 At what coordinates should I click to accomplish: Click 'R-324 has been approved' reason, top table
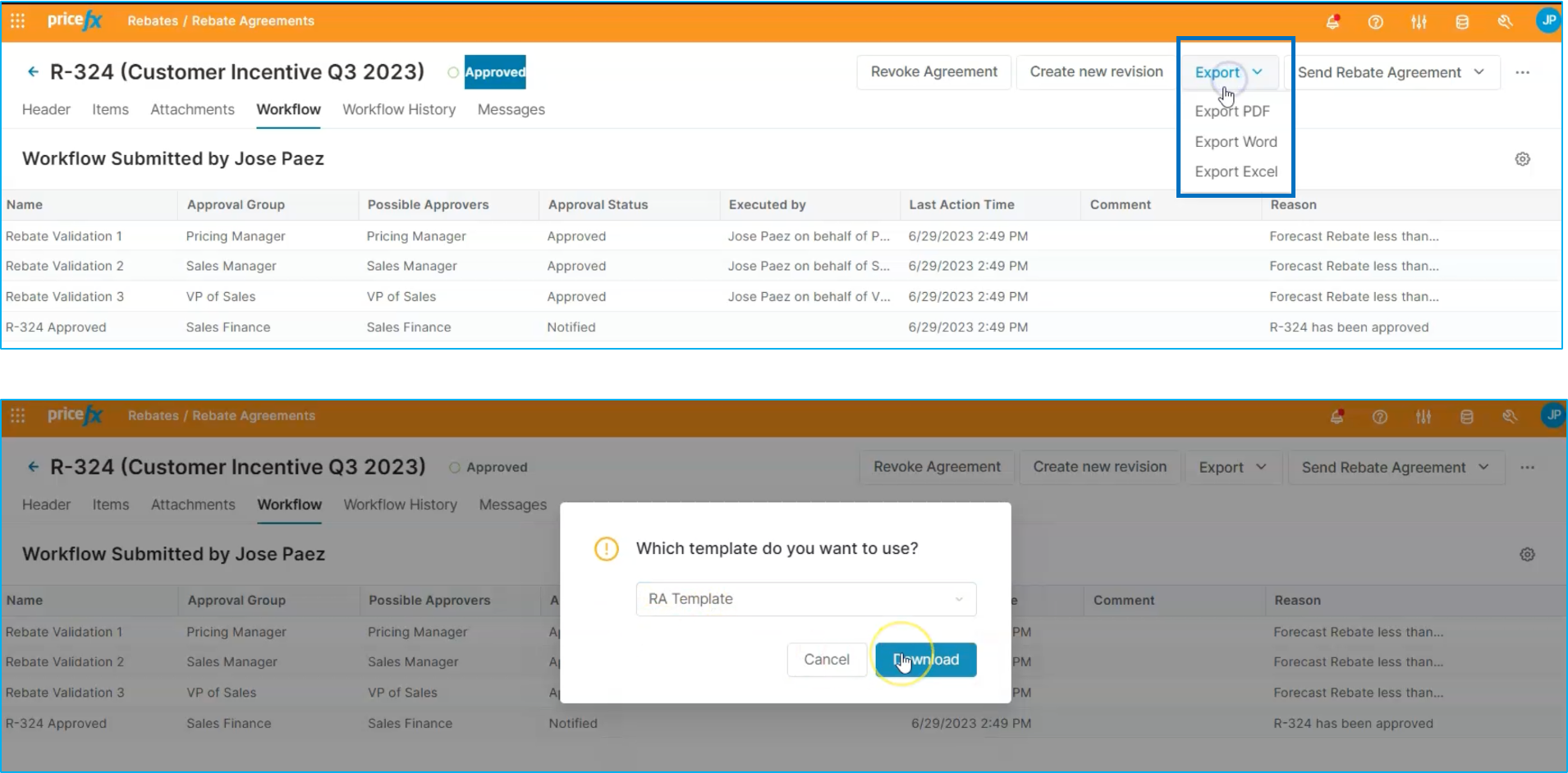(1349, 327)
